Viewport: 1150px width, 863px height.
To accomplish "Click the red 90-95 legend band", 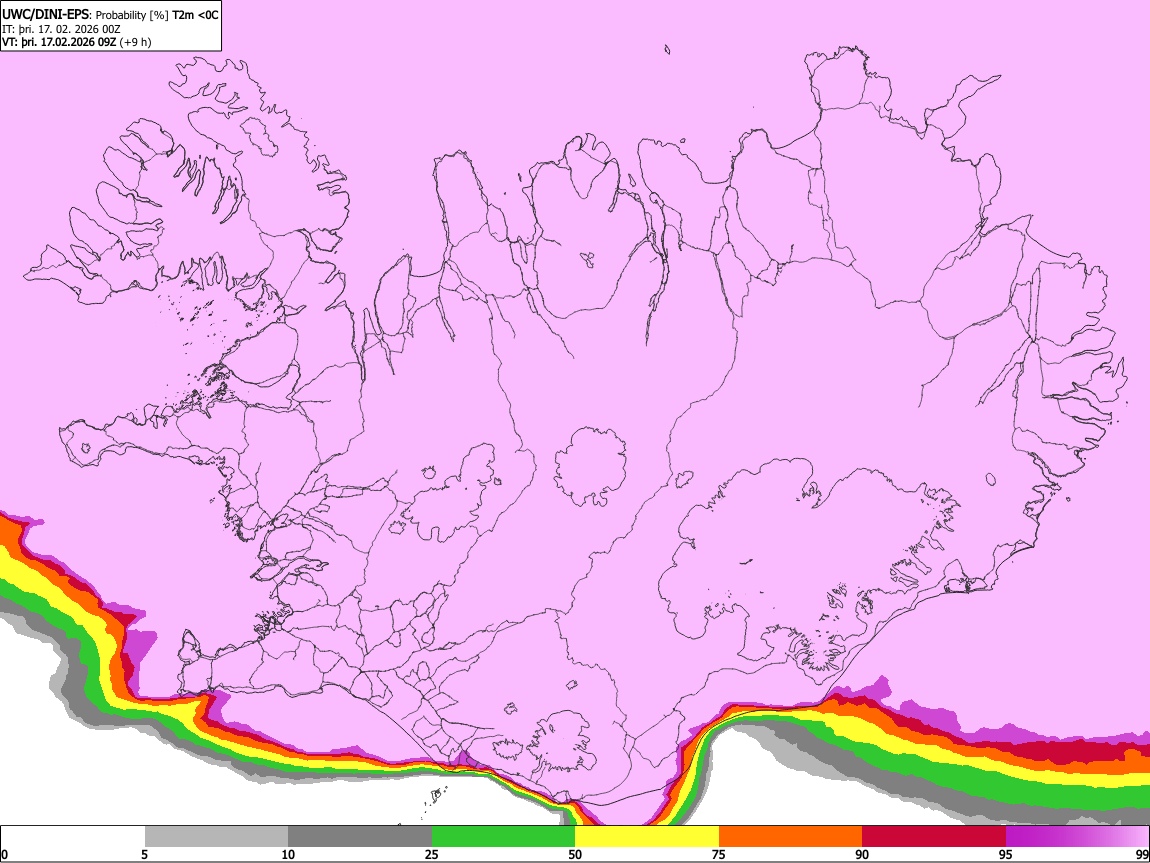I will (x=934, y=837).
